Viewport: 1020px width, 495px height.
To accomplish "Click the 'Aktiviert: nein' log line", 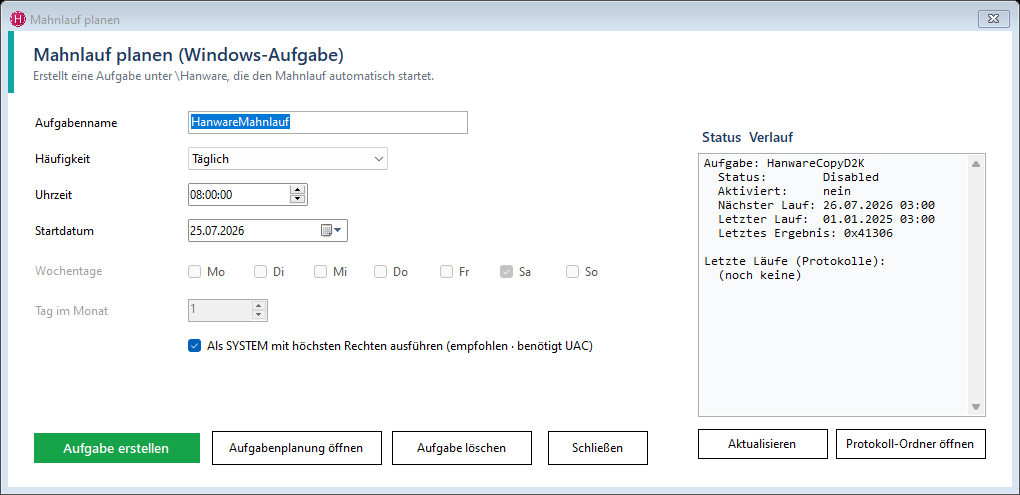I will (x=784, y=191).
